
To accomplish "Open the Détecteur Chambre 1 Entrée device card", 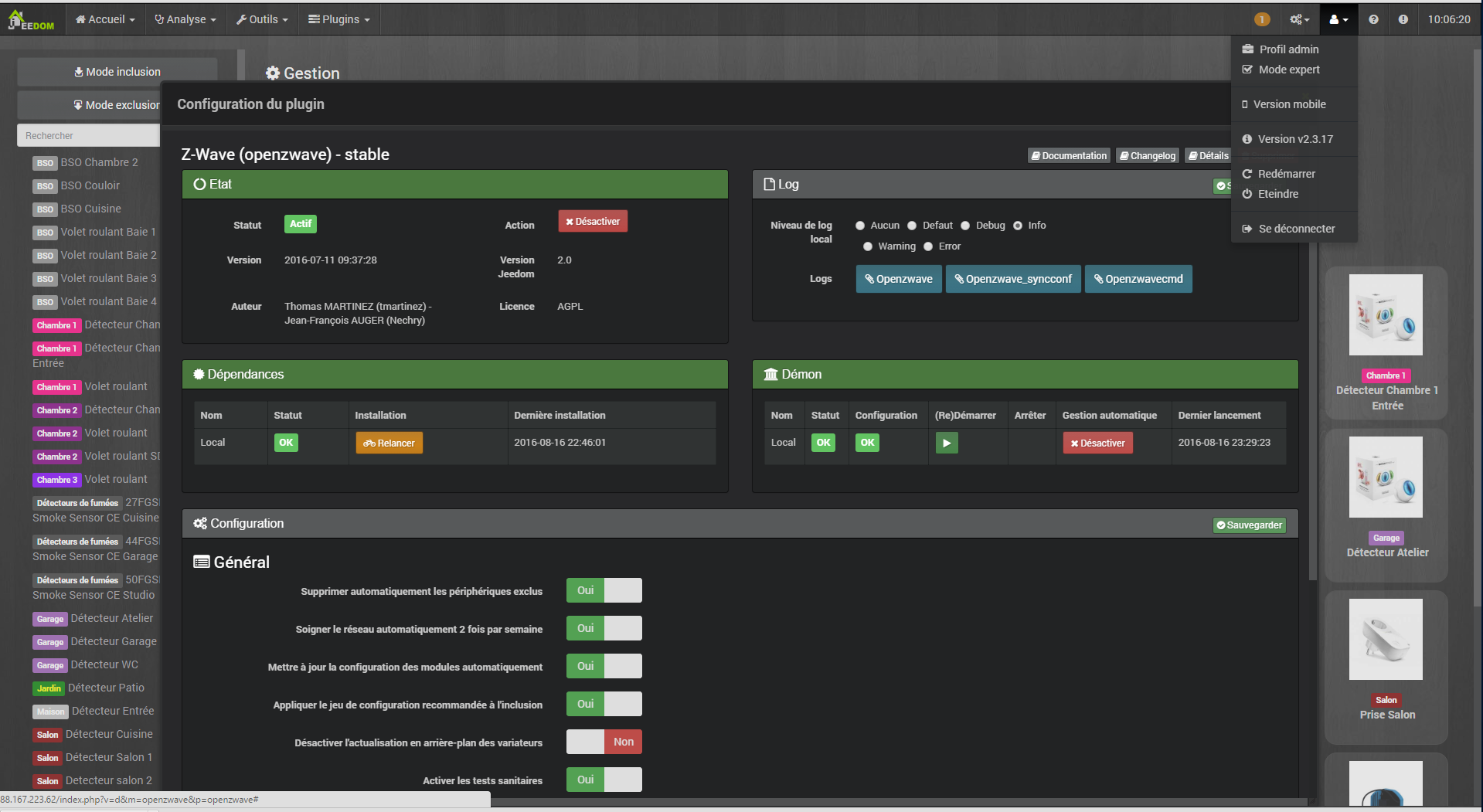I will pos(1386,343).
